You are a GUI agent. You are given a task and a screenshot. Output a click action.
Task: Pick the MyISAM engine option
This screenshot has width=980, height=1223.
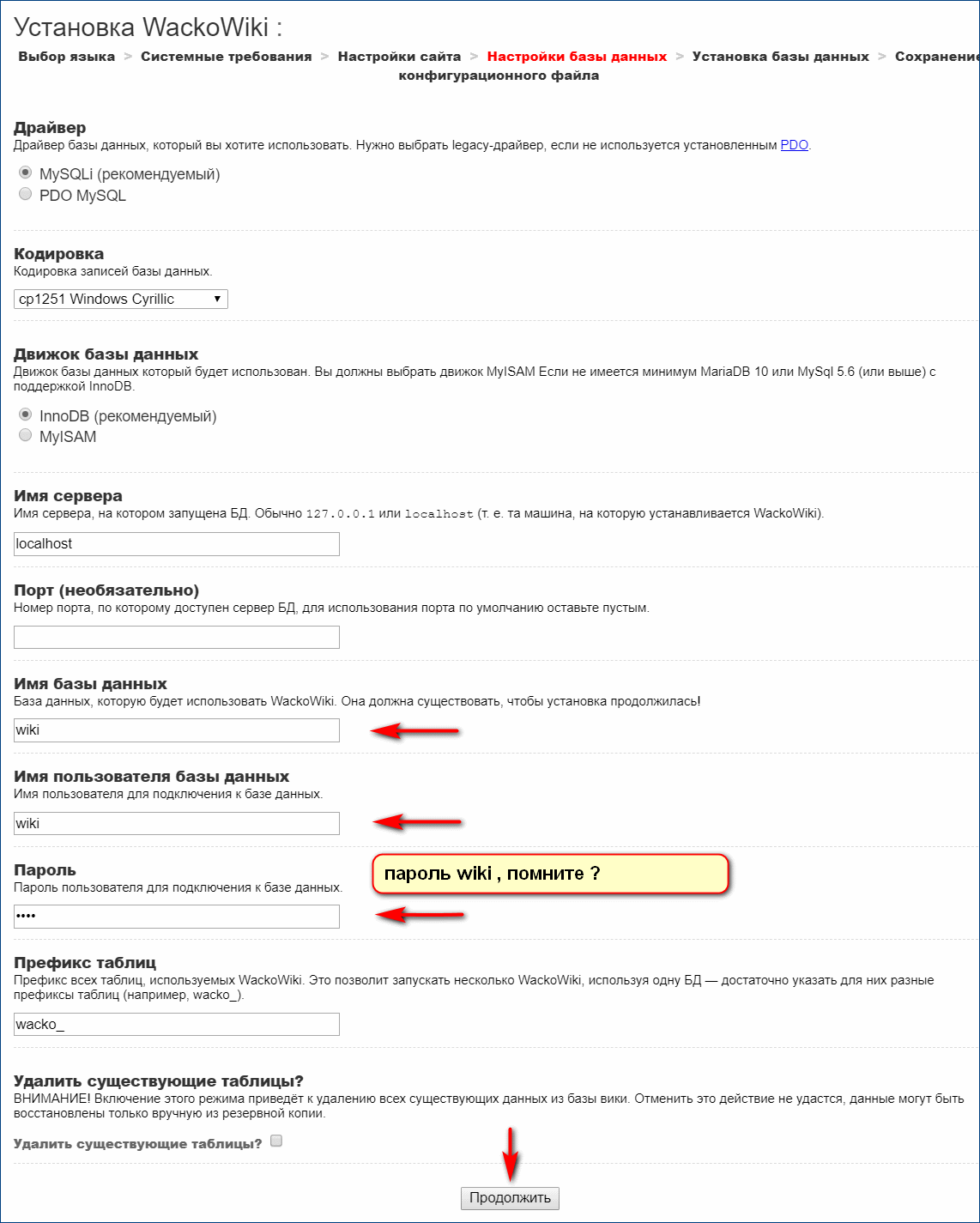coord(26,435)
